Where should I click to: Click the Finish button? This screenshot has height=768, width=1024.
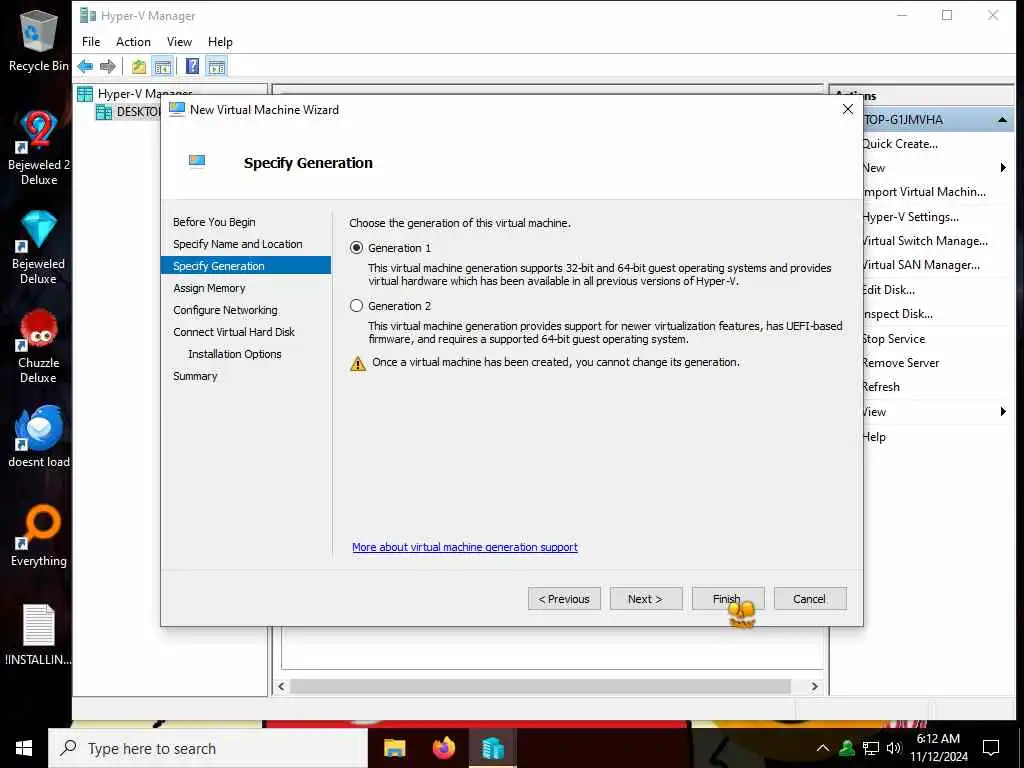(728, 599)
